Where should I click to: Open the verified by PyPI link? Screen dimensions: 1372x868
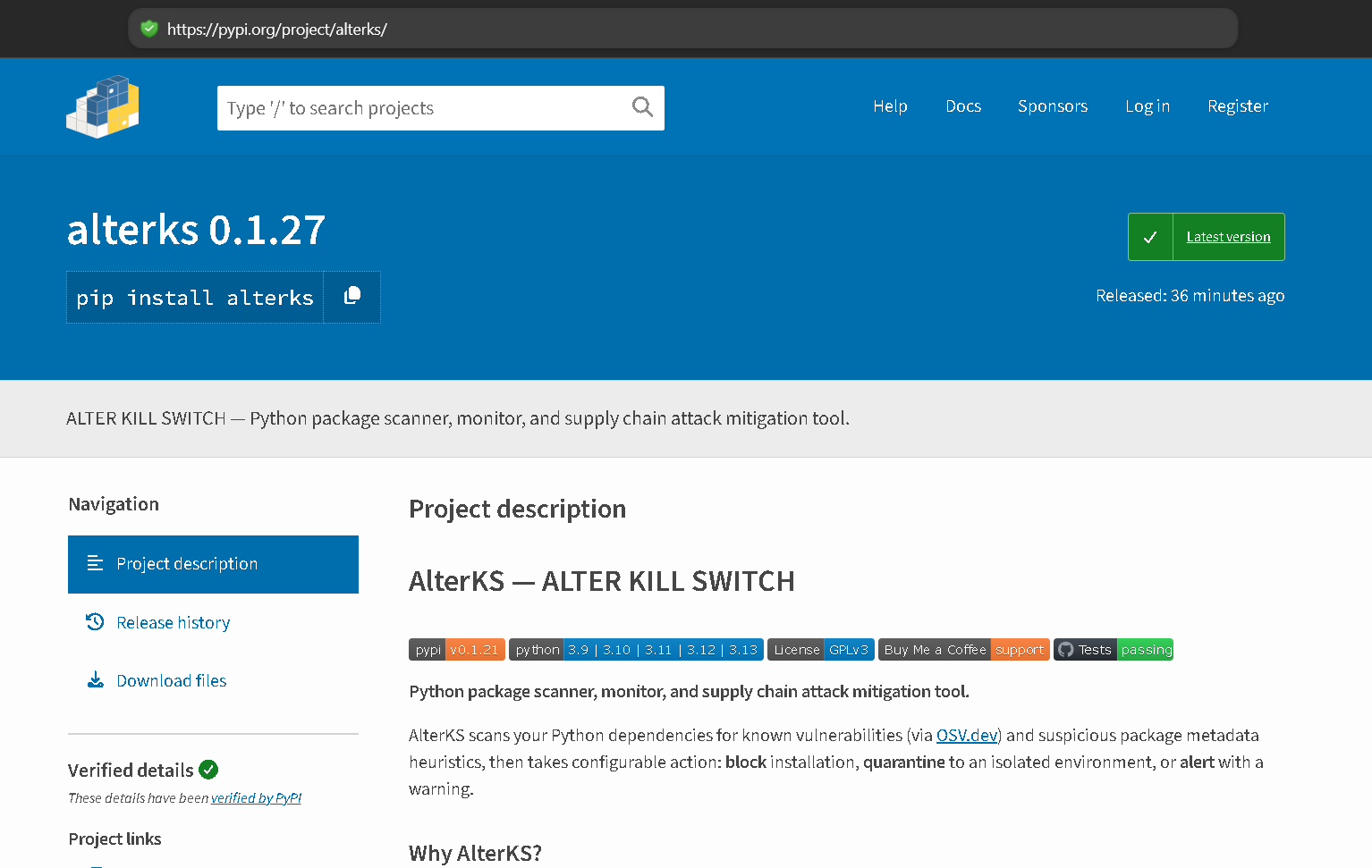tap(256, 797)
